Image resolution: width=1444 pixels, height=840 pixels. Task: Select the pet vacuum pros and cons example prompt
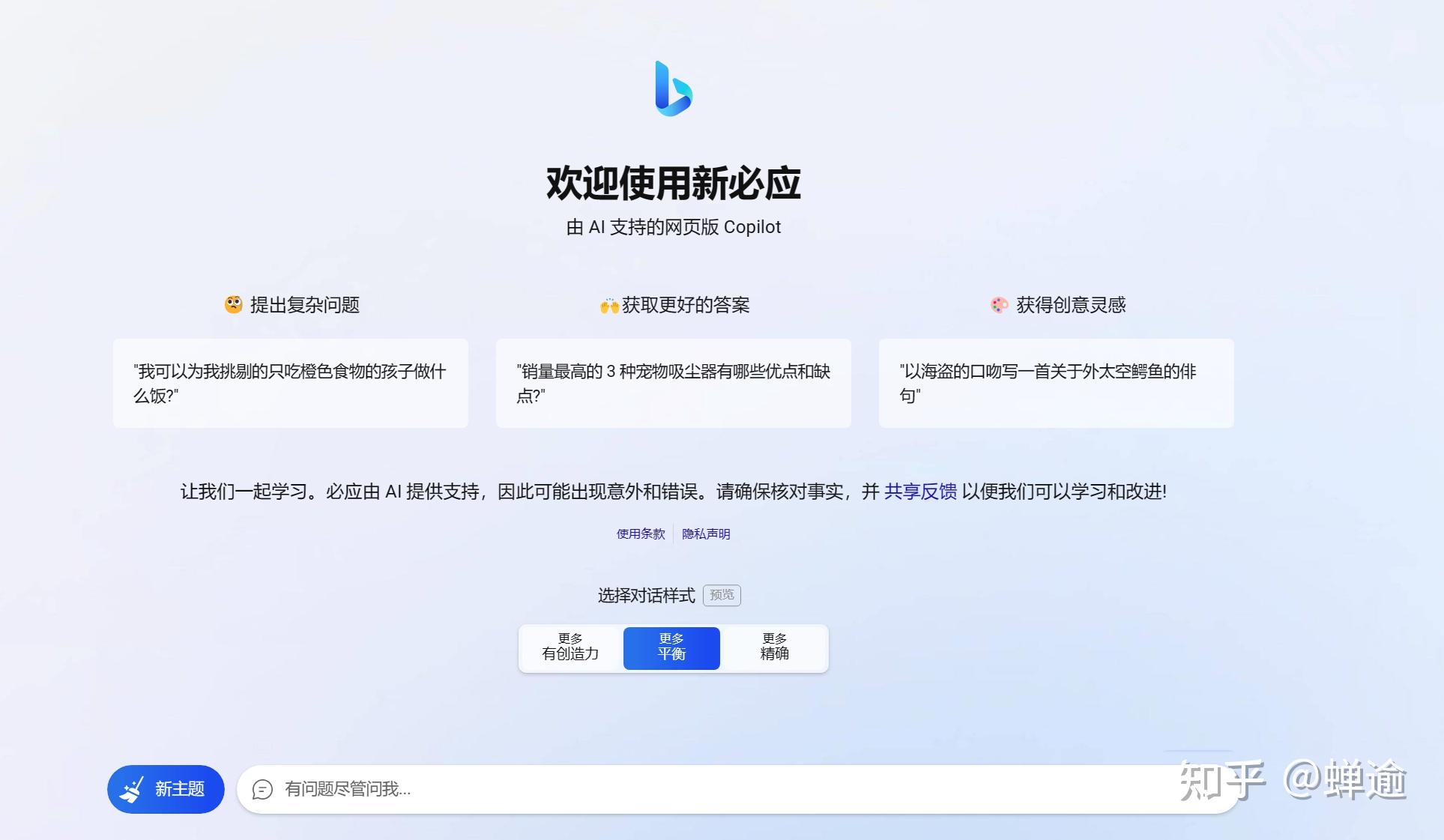click(672, 383)
